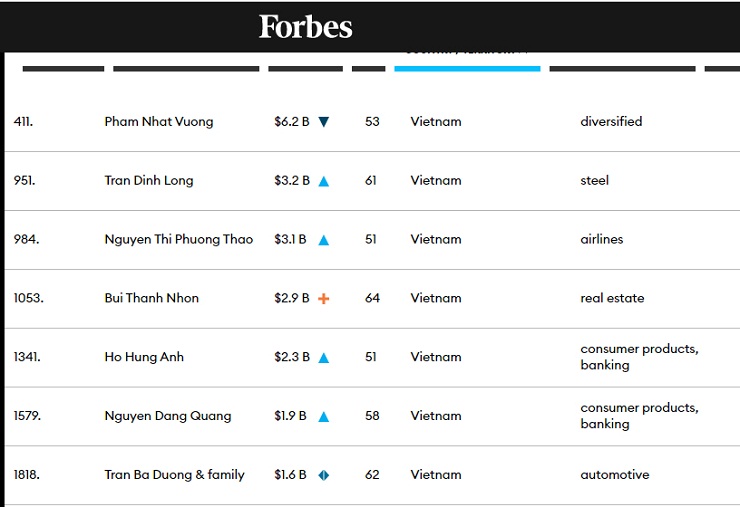Click the down arrow beside $6.2 B
The image size is (740, 507).
point(323,122)
